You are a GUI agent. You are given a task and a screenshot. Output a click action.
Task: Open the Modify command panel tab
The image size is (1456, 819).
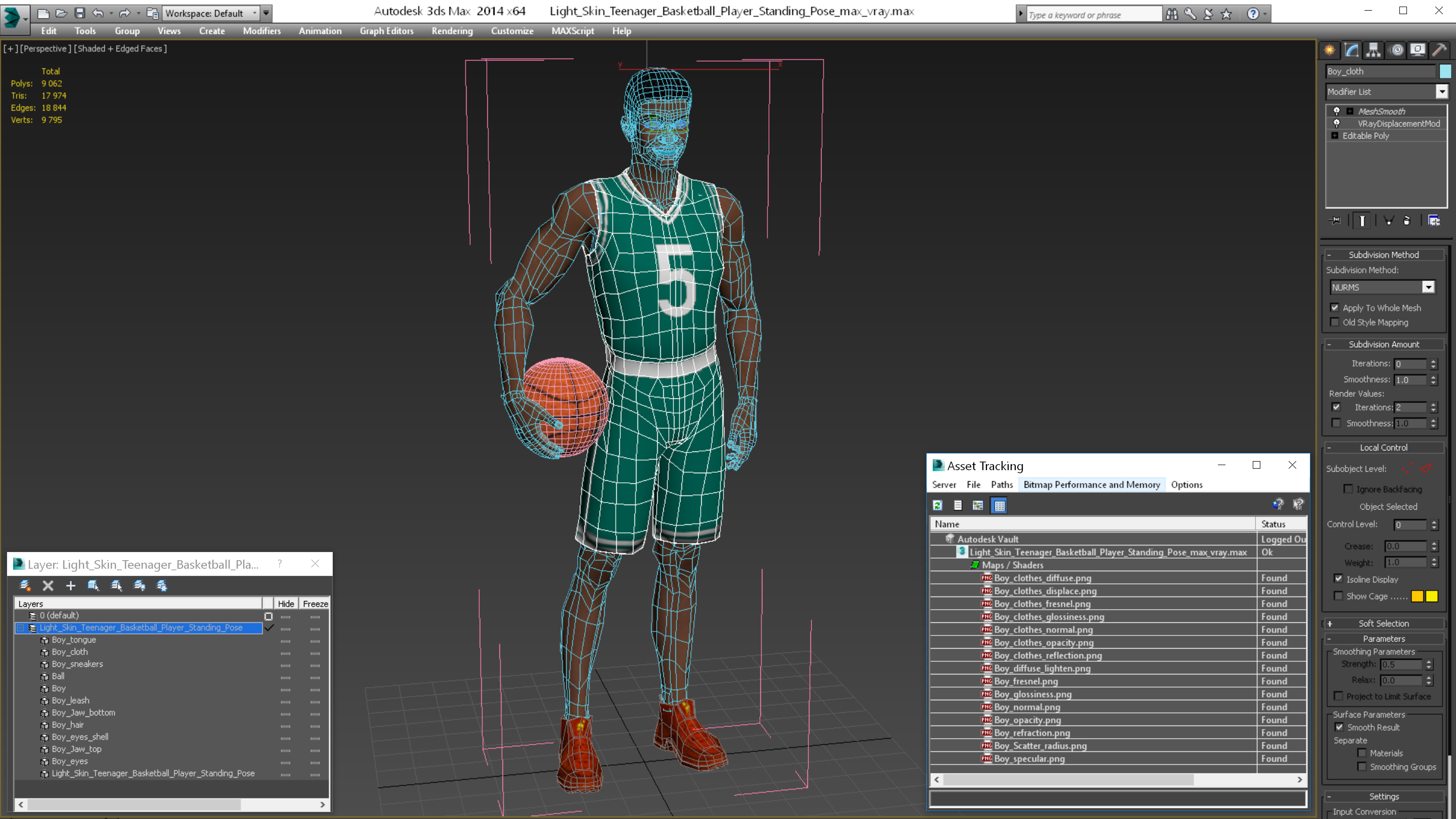pos(1351,51)
